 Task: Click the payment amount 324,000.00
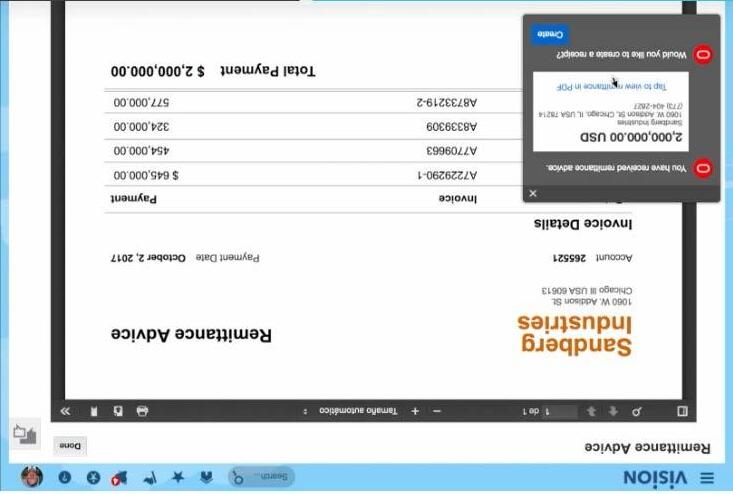coord(142,127)
